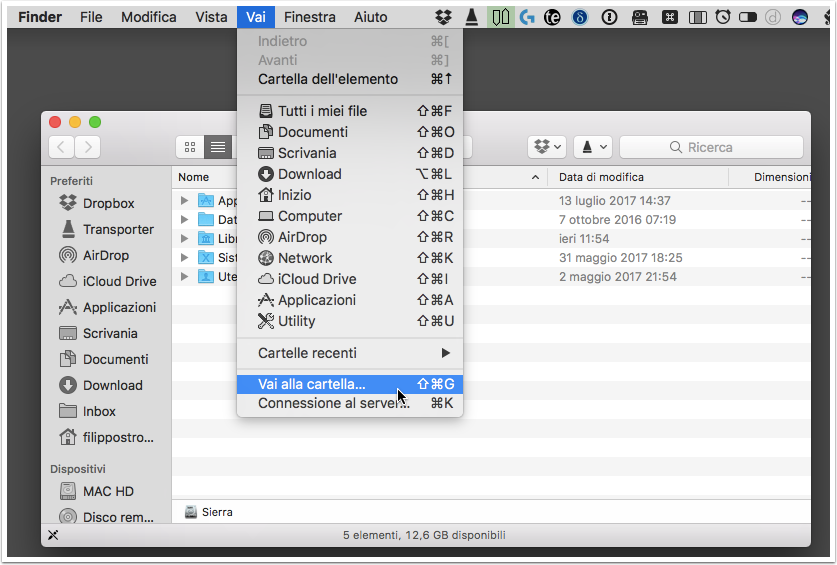Switch to icon view in toolbar

[190, 147]
